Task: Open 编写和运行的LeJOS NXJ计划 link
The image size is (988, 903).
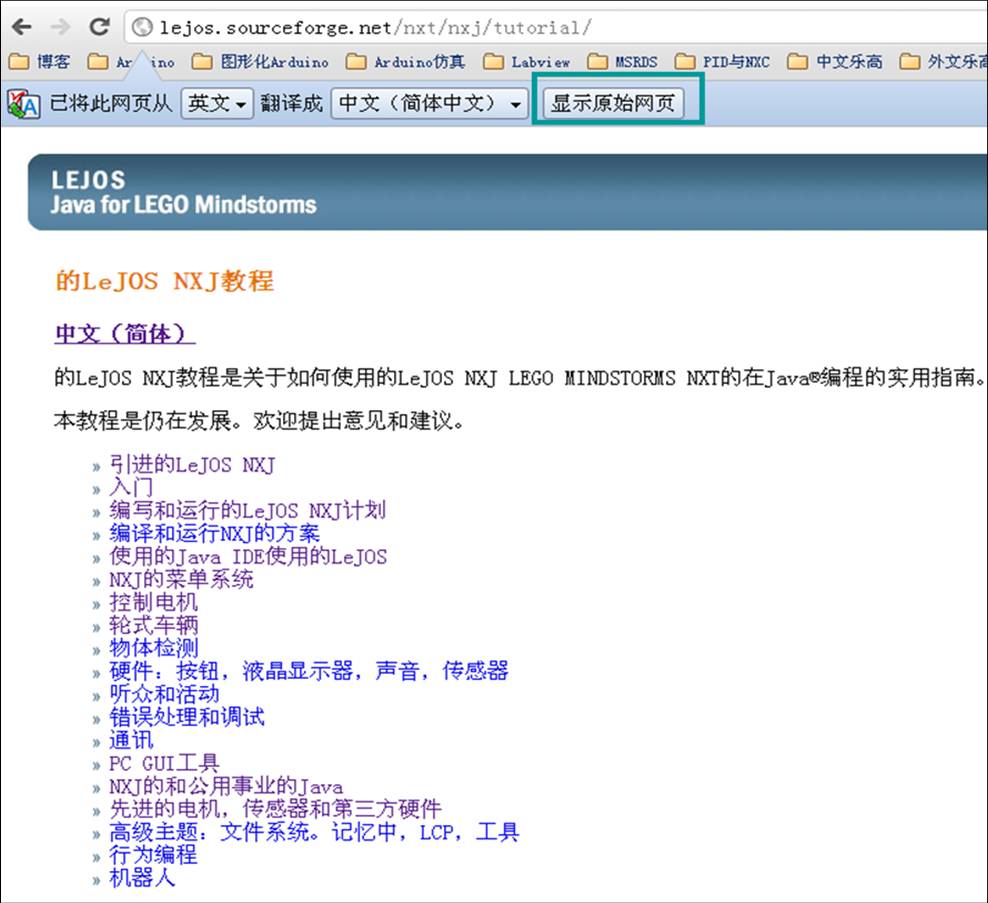Action: [248, 510]
